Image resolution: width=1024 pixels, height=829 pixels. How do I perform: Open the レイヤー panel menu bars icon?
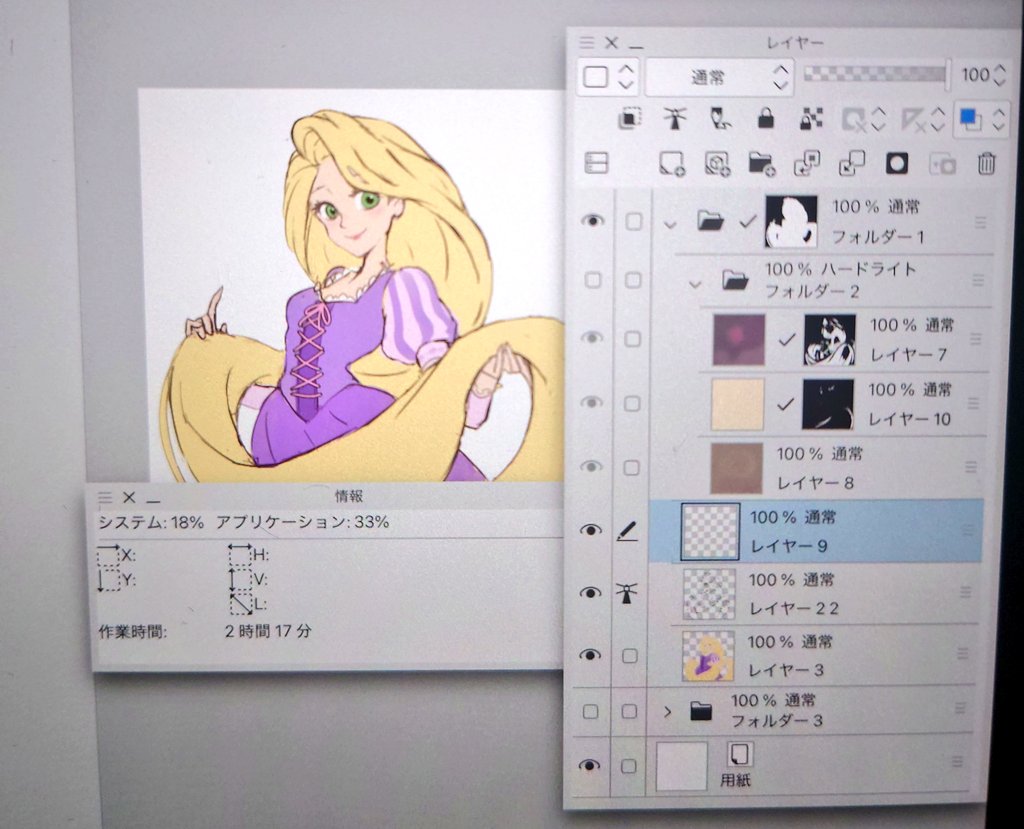click(x=585, y=43)
